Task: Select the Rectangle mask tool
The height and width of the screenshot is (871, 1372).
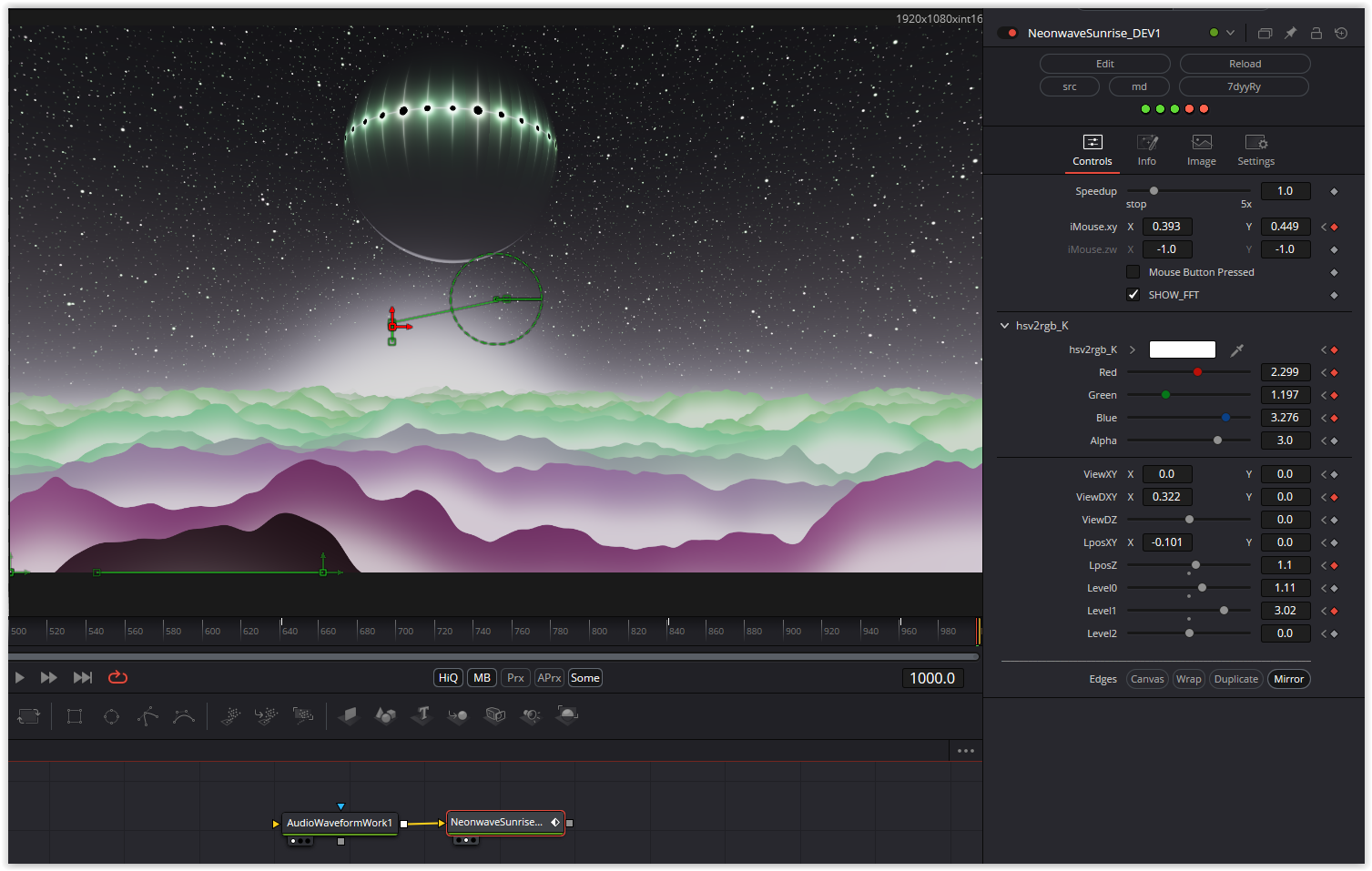Action: tap(75, 716)
